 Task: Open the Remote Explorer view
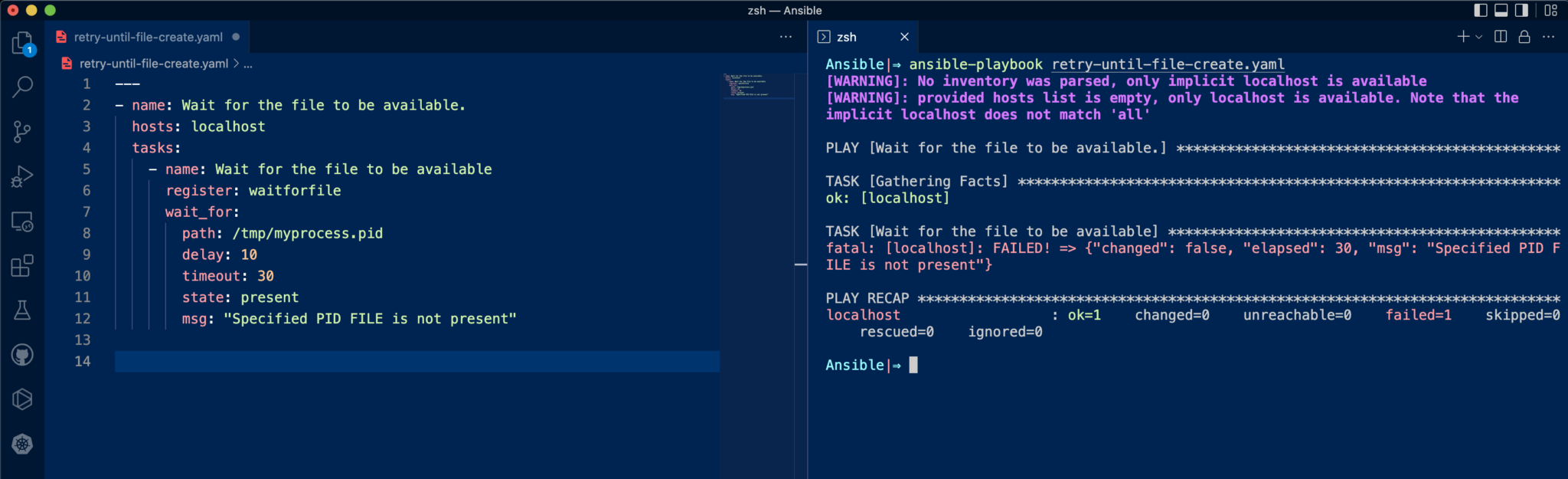(x=22, y=222)
